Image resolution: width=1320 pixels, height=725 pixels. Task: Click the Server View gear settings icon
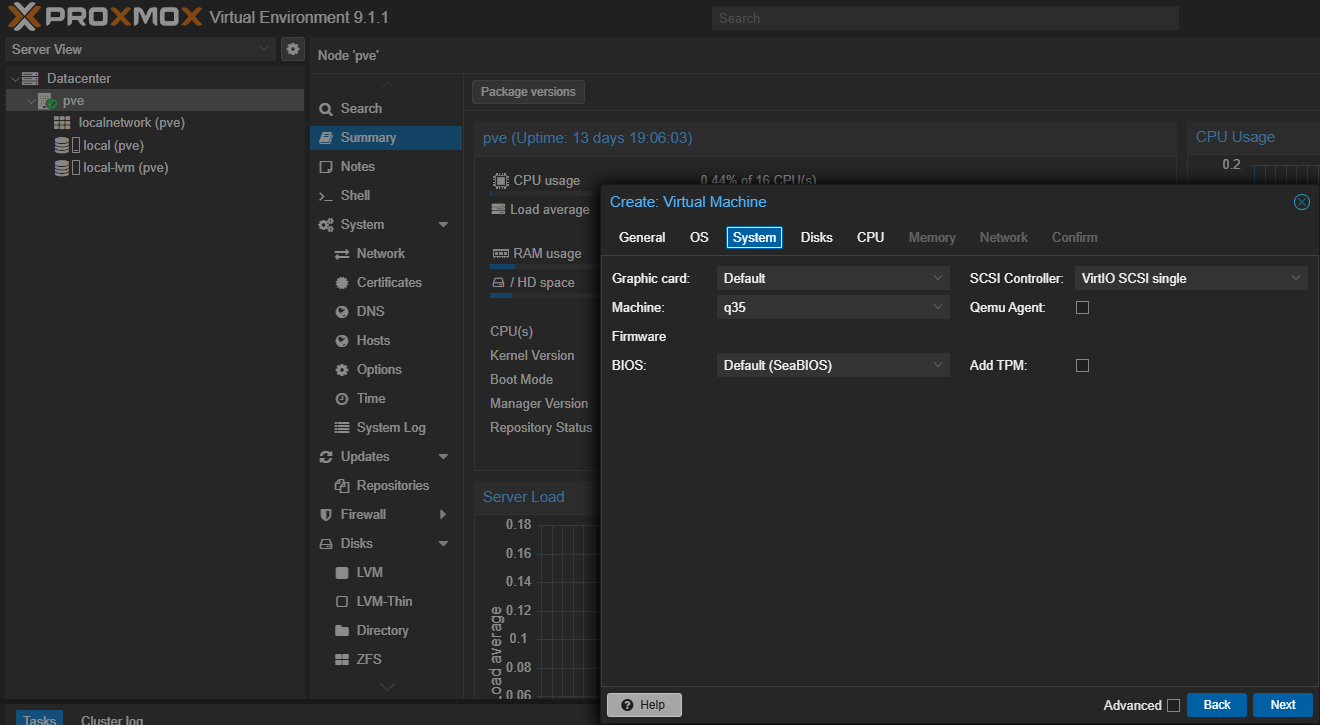[292, 49]
